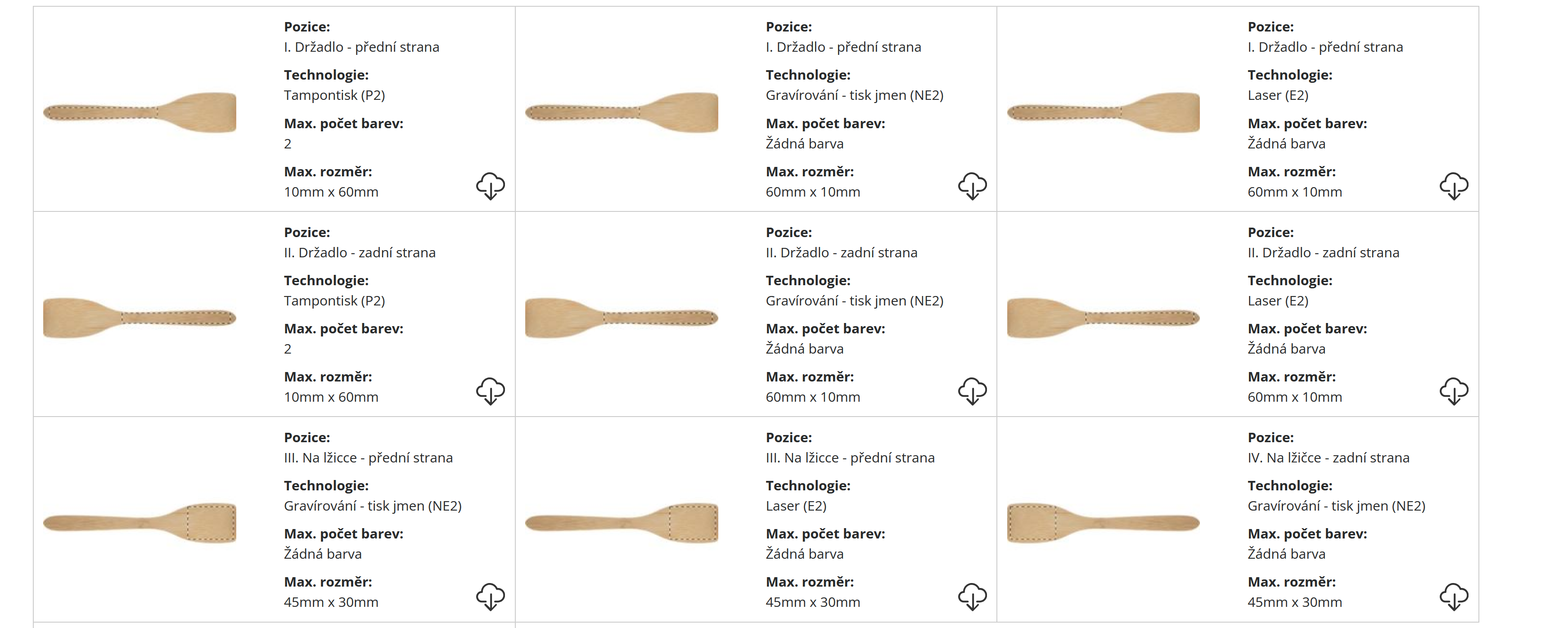View spatula thumbnail for III. Na lžicce Laser
Screen dimensions: 1568x628
622,523
